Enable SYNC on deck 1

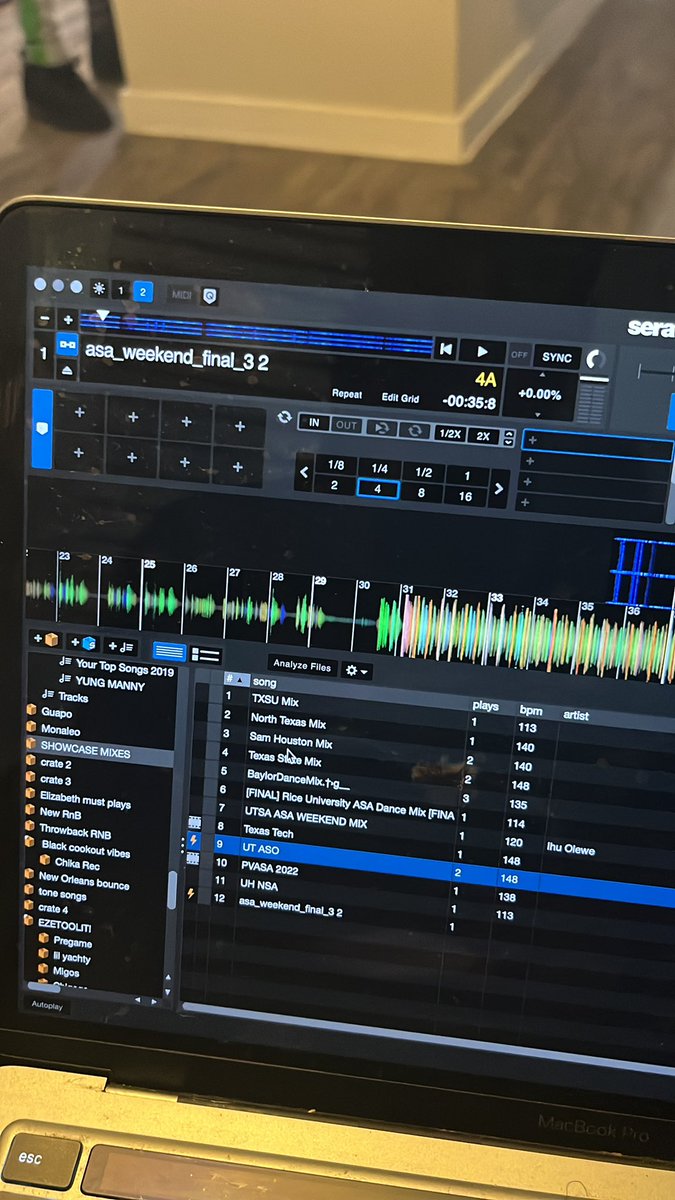click(557, 357)
